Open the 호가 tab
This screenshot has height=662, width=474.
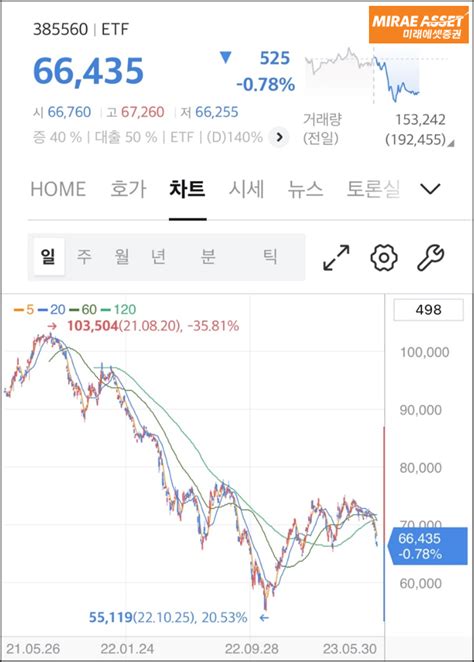[x=128, y=189]
